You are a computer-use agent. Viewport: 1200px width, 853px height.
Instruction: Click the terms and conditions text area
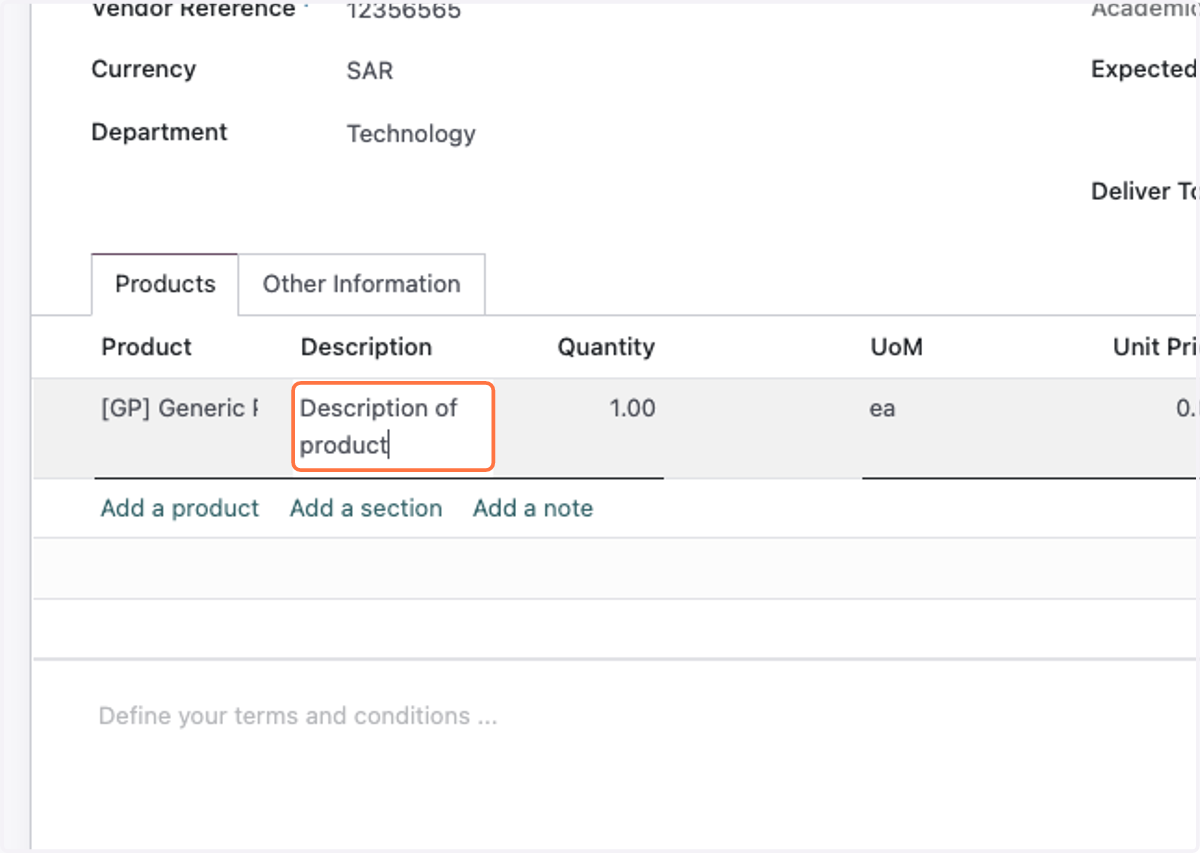(298, 716)
